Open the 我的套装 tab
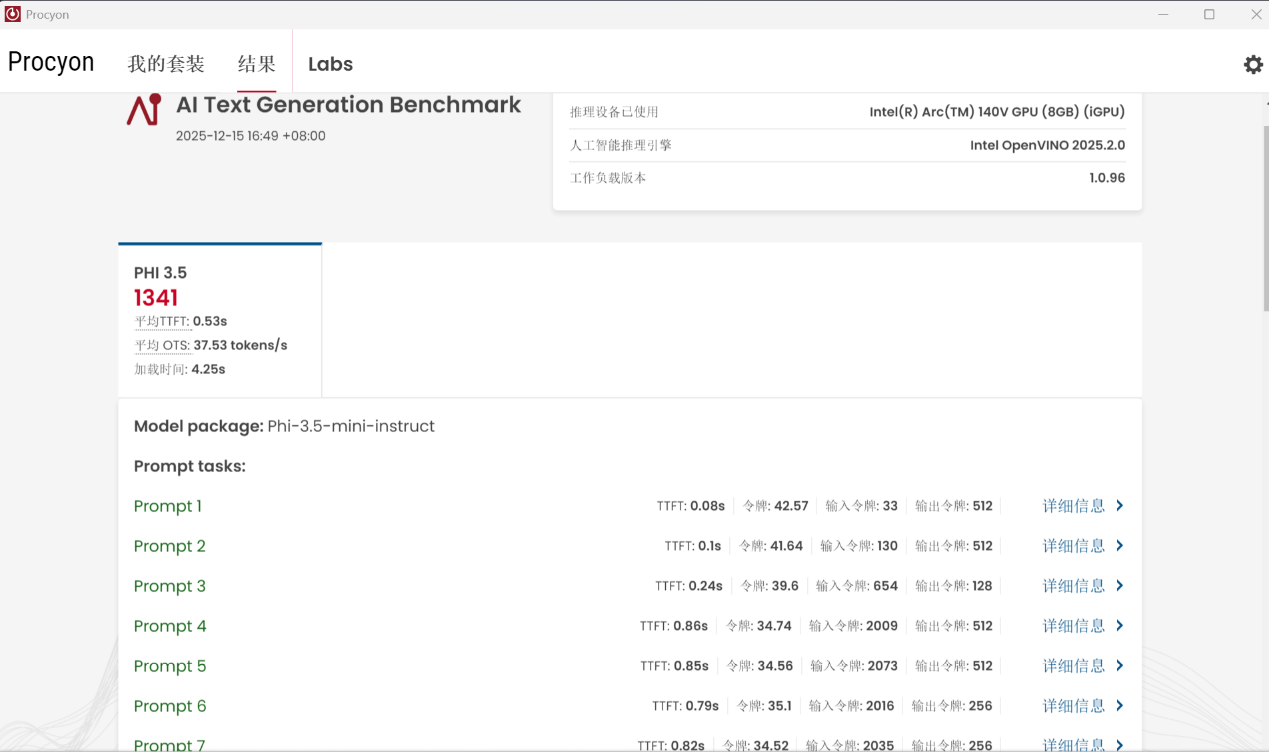Screen dimensions: 1269x752 click(166, 64)
